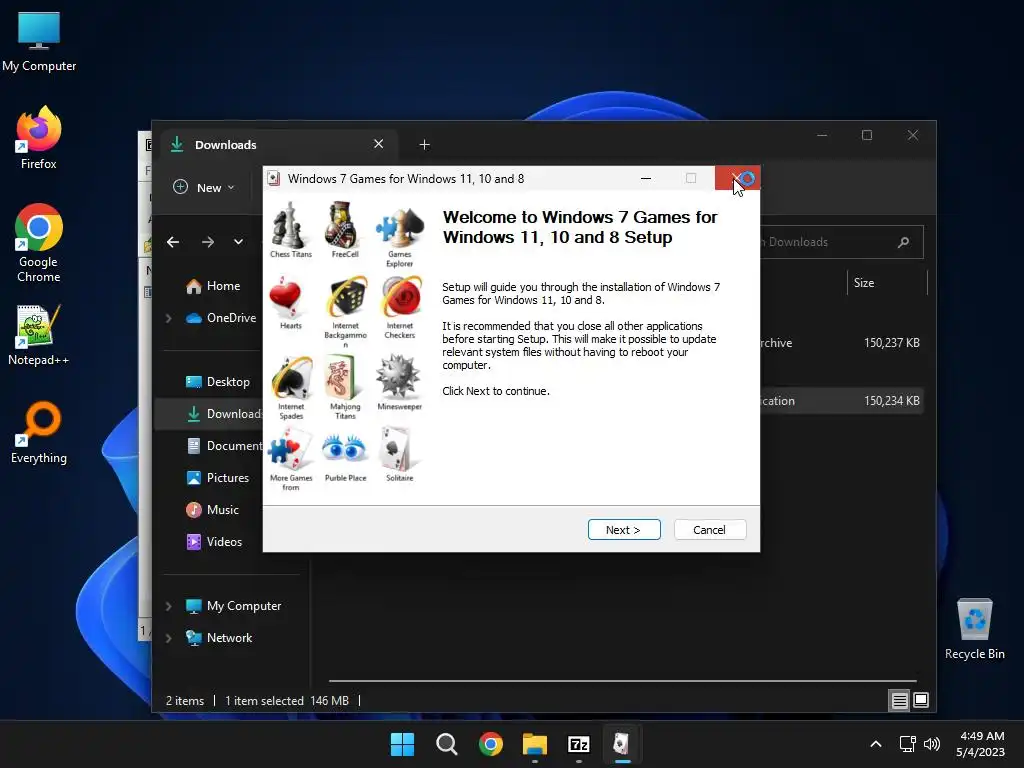Open the Recycle Bin
1024x768 pixels.
point(974,629)
